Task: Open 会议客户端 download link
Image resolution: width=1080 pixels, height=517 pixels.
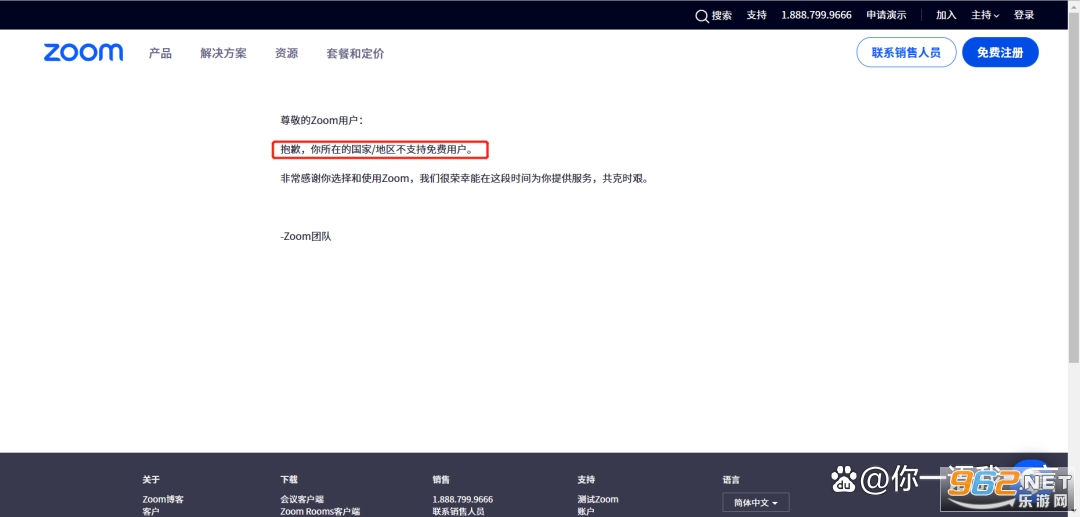Action: [302, 499]
